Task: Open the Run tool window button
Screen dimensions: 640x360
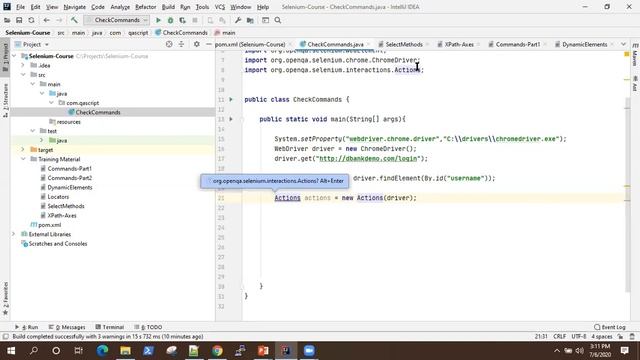Action: coord(27,327)
